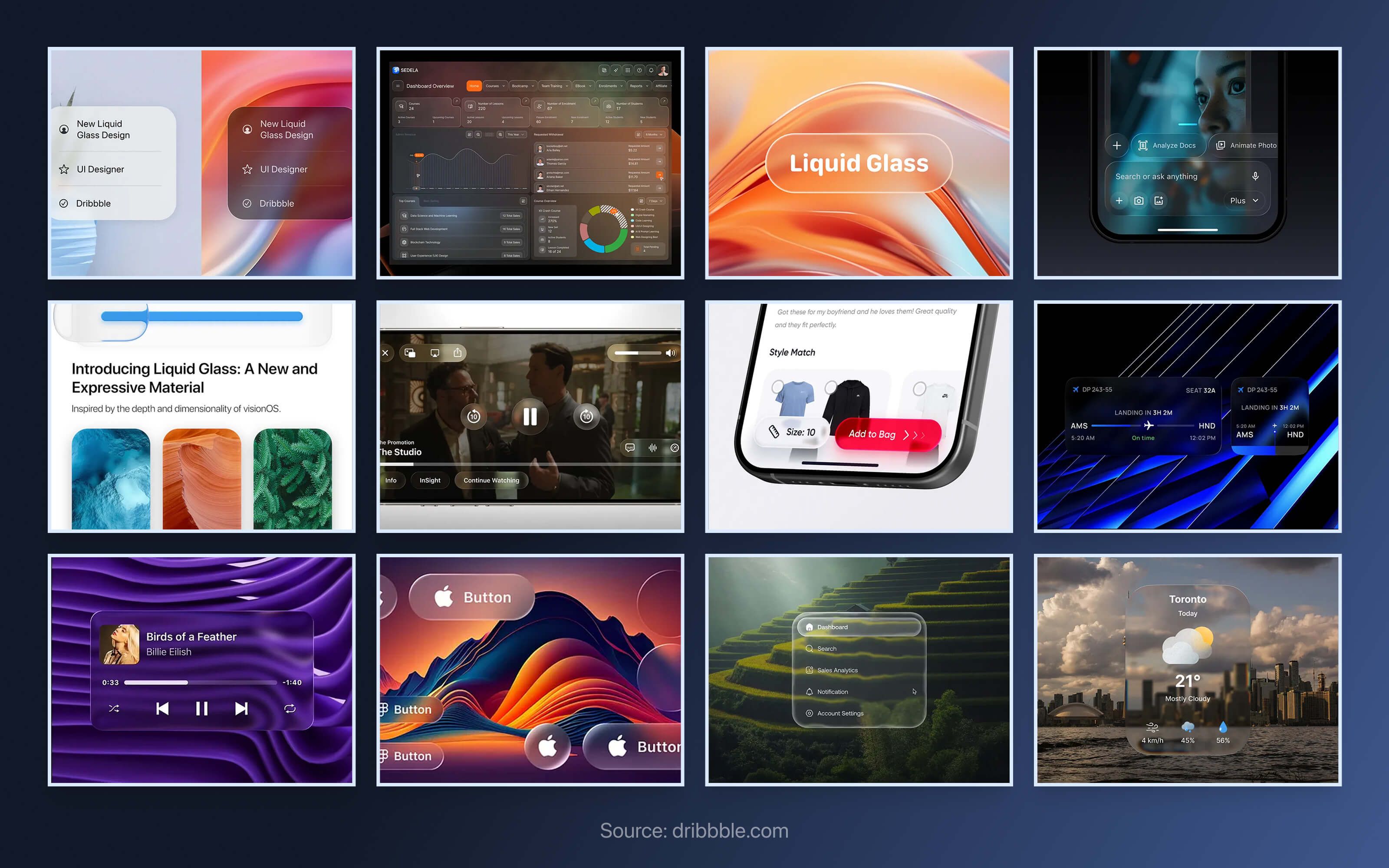Open Account Settings menu item
1389x868 pixels.
click(x=840, y=713)
